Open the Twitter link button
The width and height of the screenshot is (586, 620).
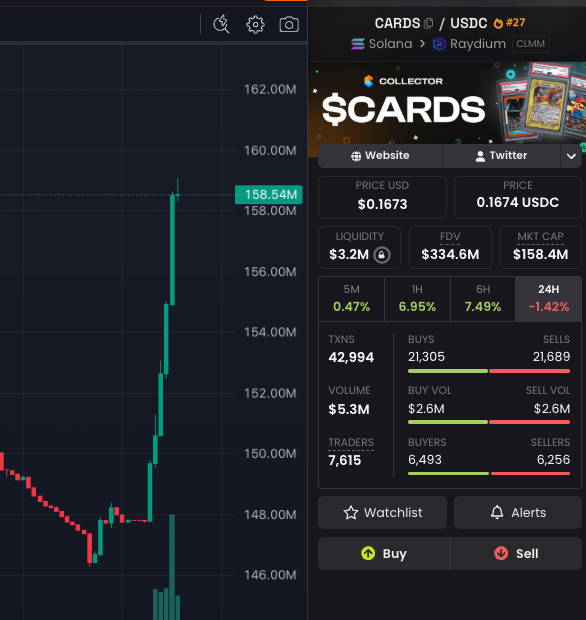click(501, 156)
